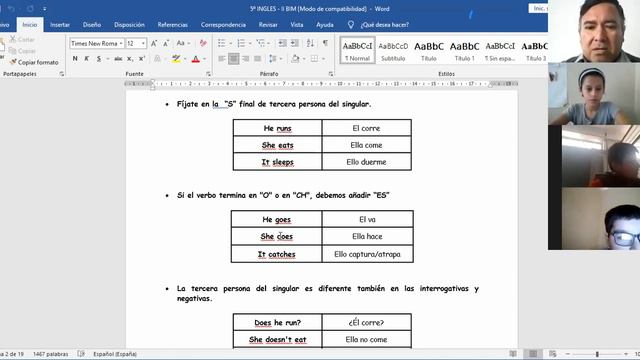This screenshot has width=640, height=360.
Task: Open the Referencias ribbon tab
Action: coord(173,24)
